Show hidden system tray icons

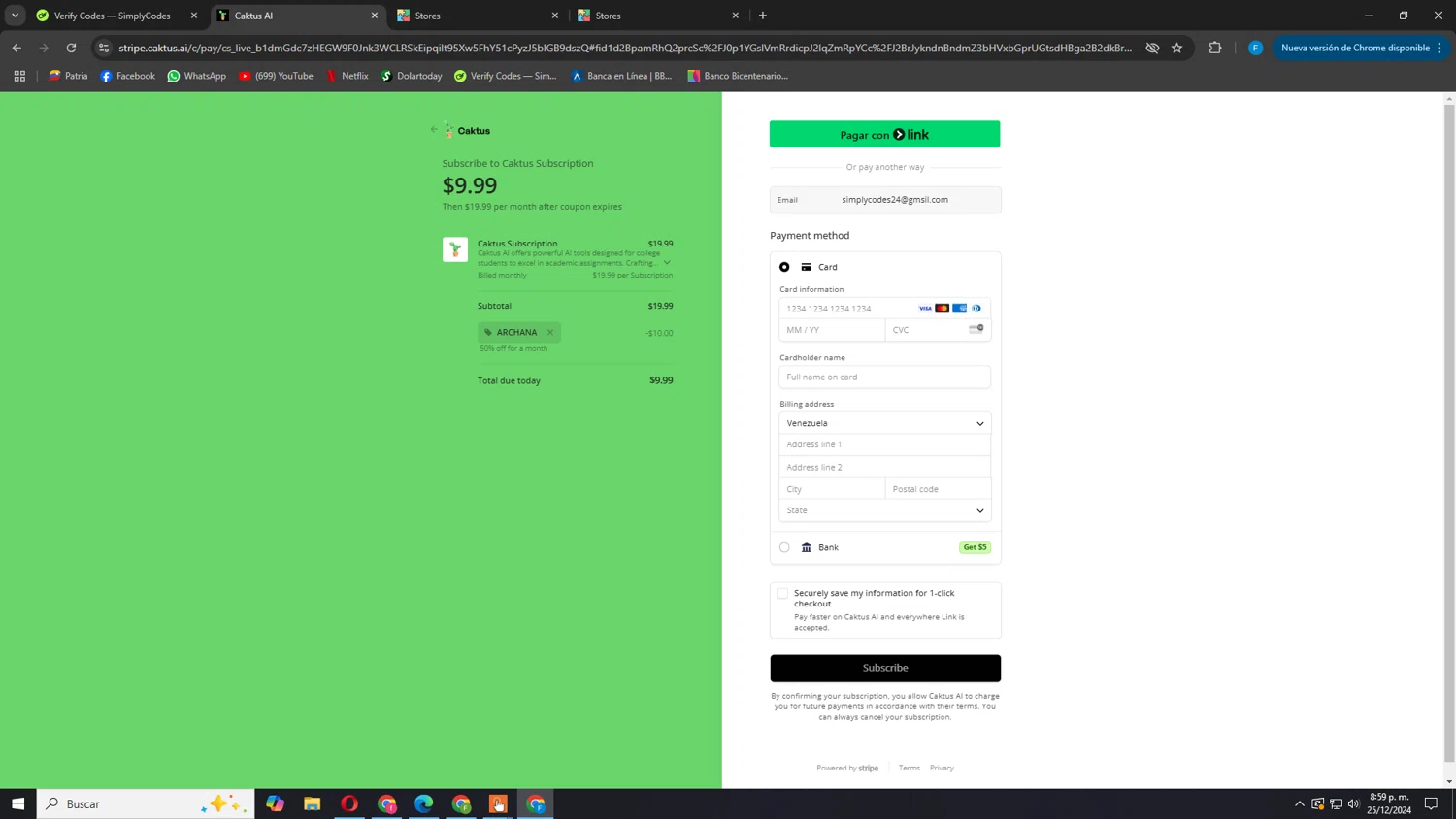pyautogui.click(x=1300, y=803)
